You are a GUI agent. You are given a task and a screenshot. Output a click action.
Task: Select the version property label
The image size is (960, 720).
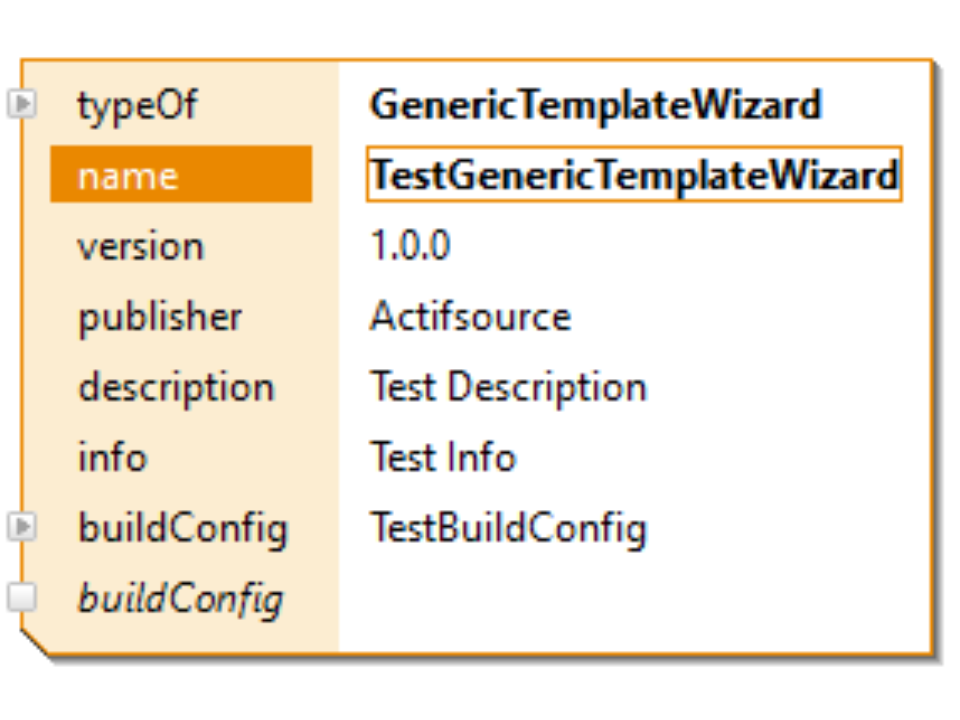140,246
